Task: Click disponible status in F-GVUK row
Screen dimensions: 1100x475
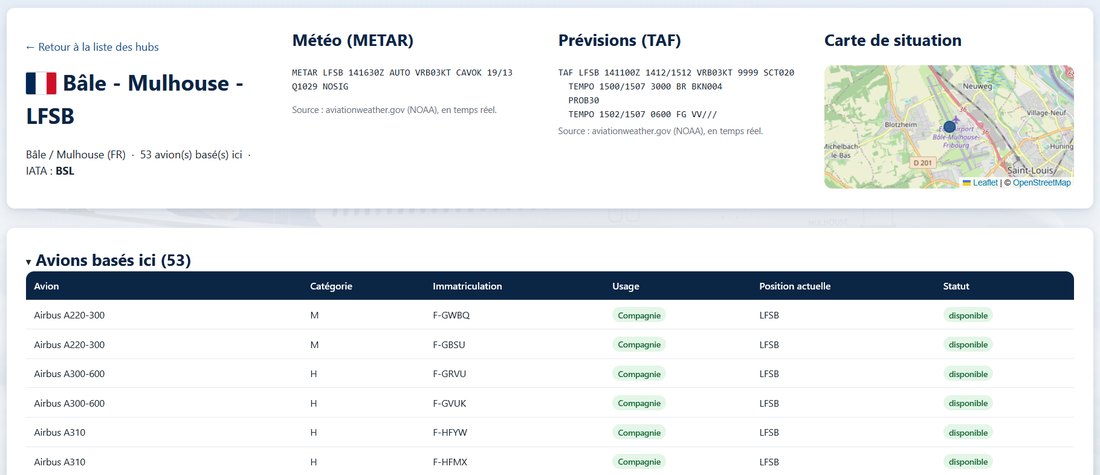Action: click(968, 403)
